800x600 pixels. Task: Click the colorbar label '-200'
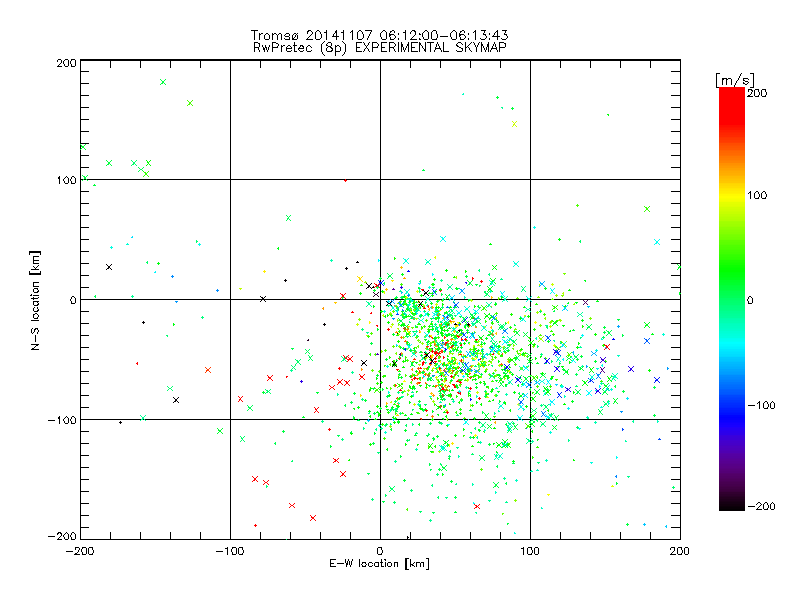tap(761, 506)
